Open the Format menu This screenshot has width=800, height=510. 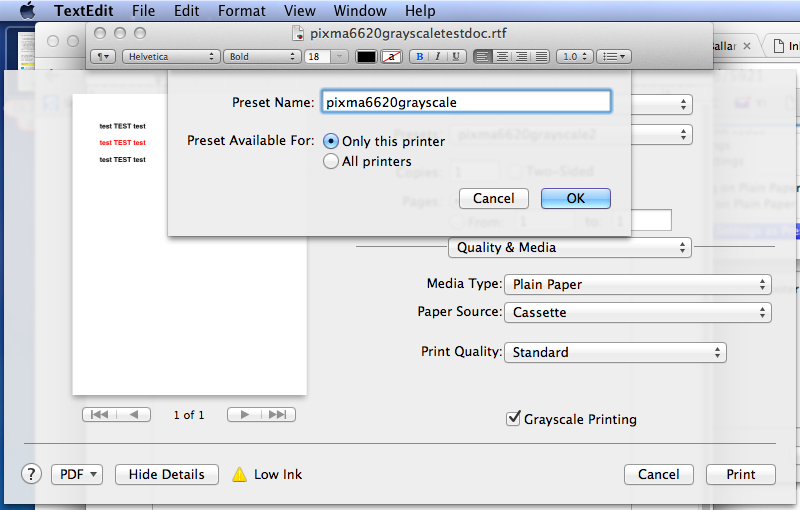(x=242, y=11)
